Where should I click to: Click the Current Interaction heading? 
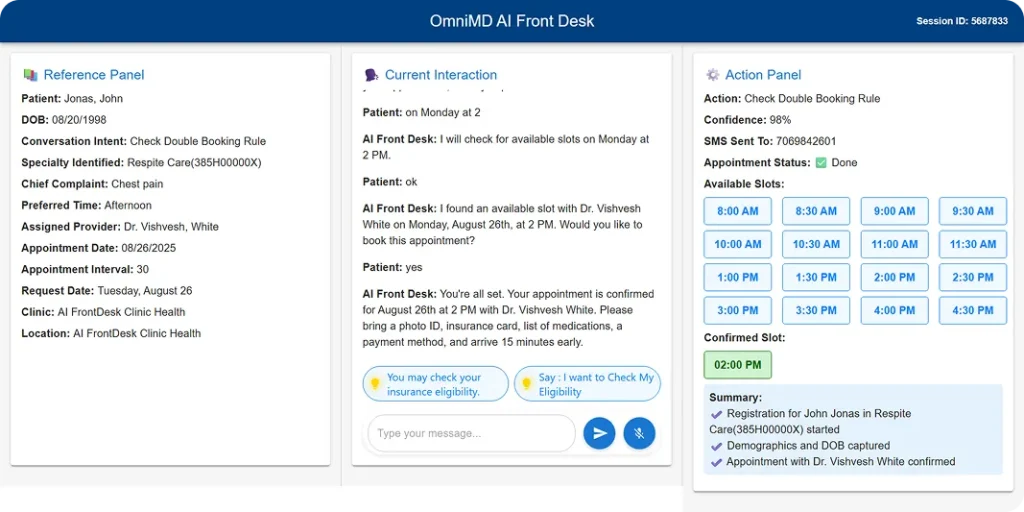coord(441,75)
